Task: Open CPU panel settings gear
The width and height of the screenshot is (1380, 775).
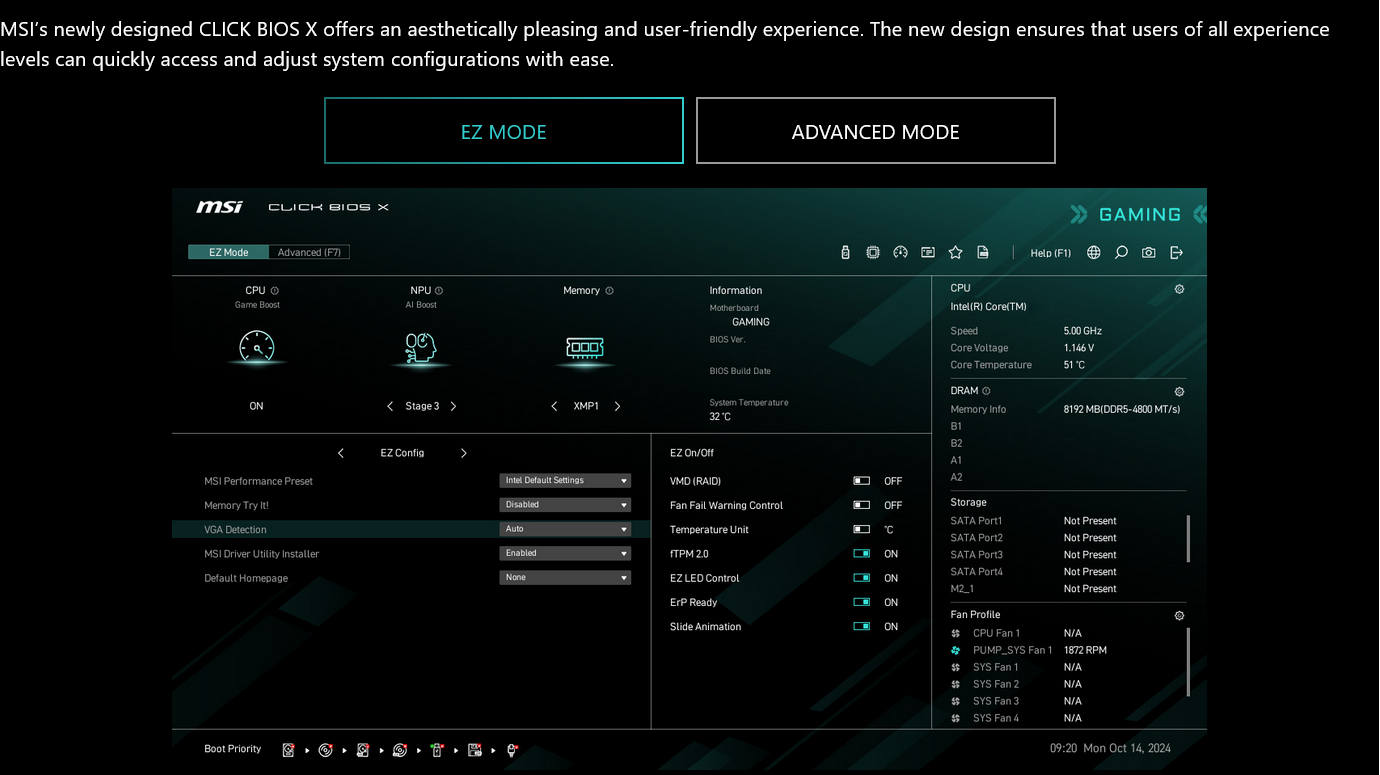Action: point(1179,289)
